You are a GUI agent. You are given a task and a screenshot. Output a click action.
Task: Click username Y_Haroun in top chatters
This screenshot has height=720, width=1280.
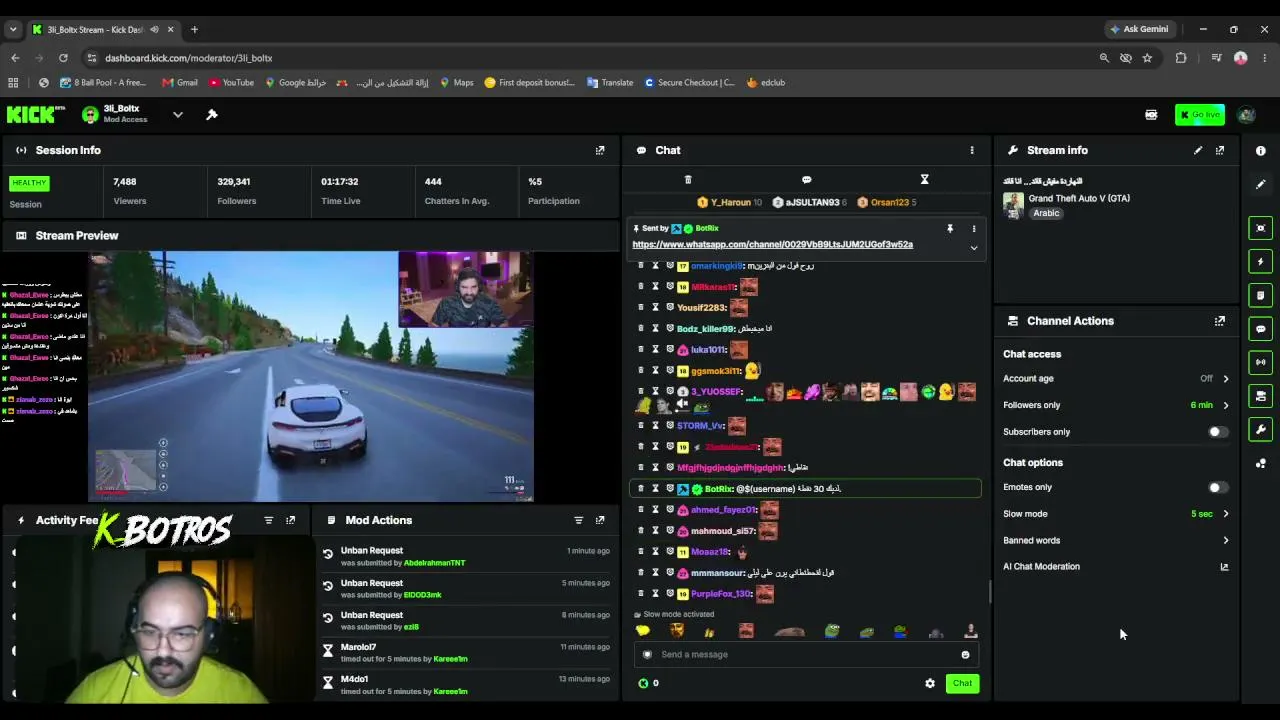point(730,203)
